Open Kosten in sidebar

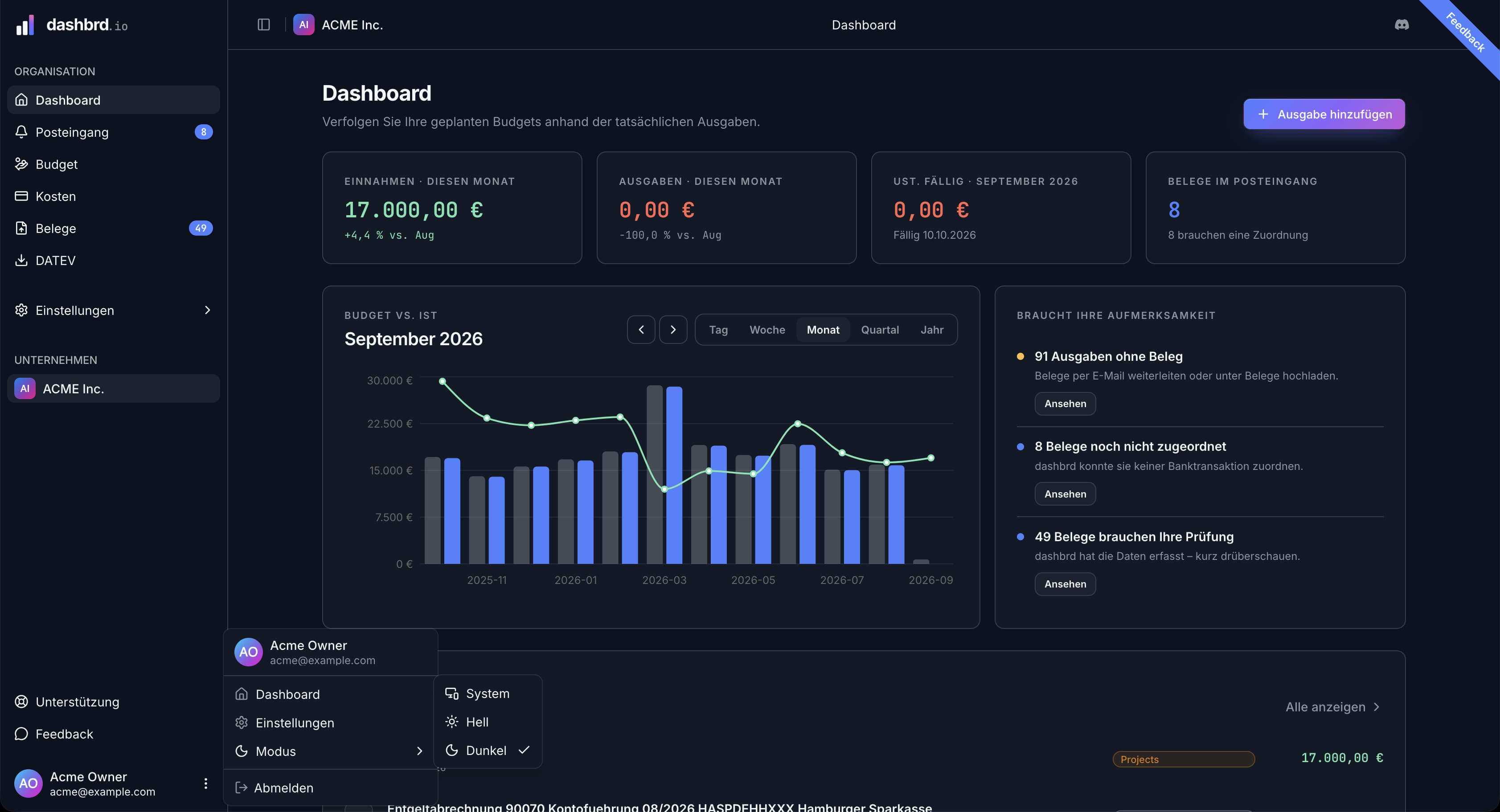point(114,196)
